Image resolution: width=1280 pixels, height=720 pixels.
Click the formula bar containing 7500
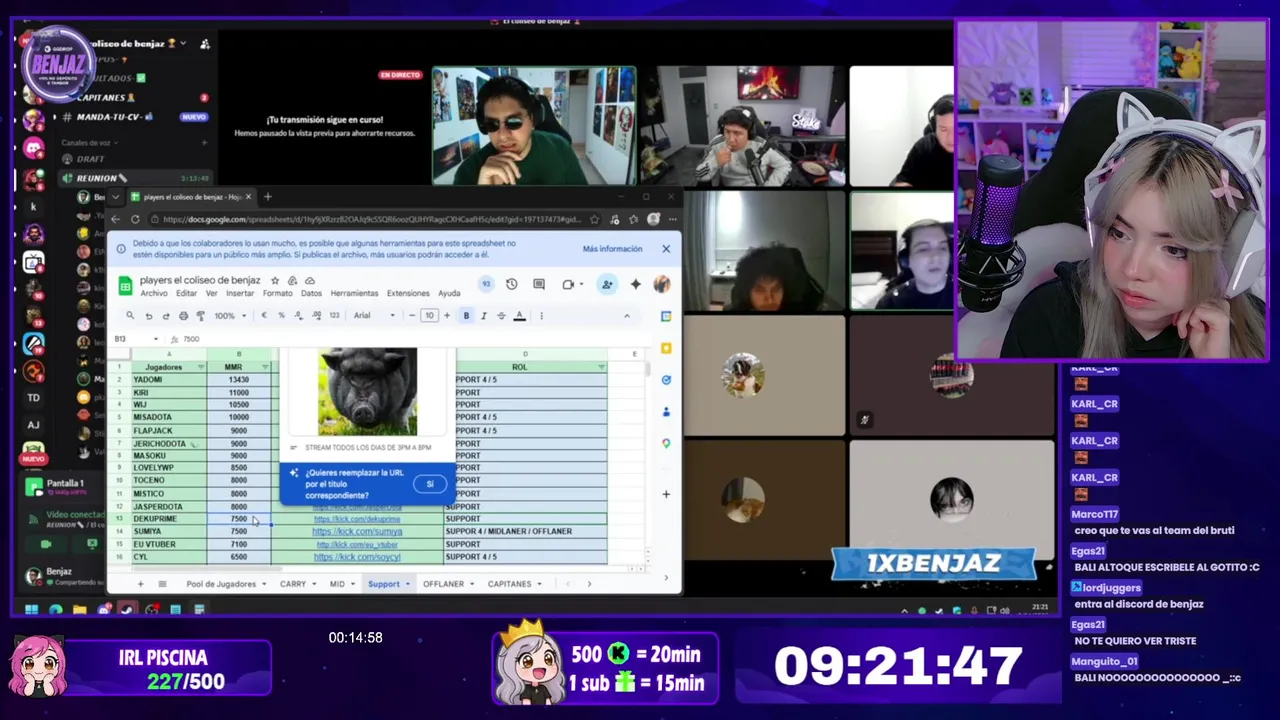tap(410, 339)
